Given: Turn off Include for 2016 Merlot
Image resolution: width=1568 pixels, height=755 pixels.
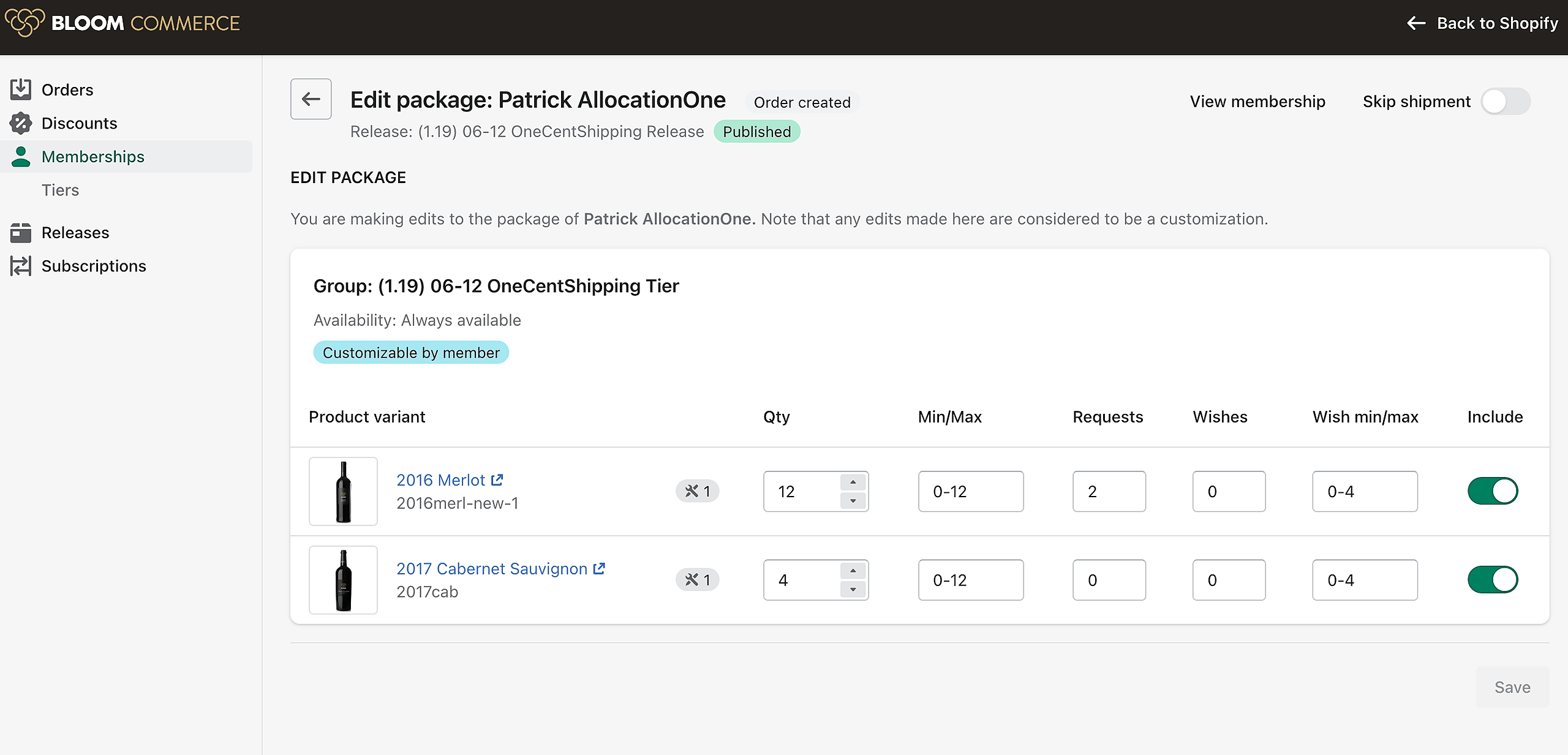Looking at the screenshot, I should 1492,491.
